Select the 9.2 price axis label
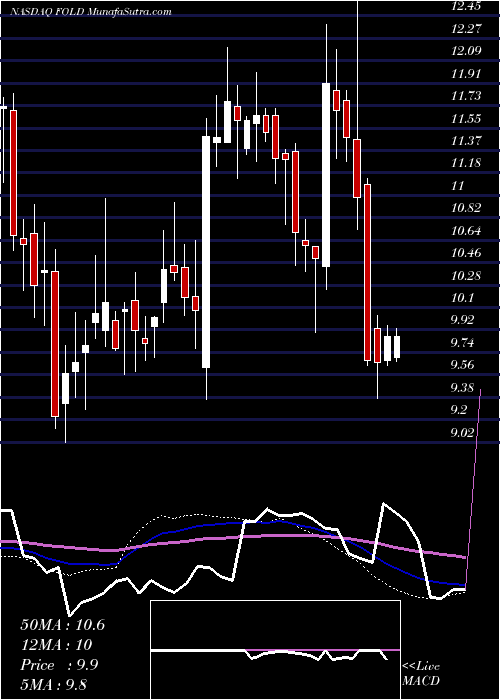Screen dimensions: 500x700 (x=460, y=410)
